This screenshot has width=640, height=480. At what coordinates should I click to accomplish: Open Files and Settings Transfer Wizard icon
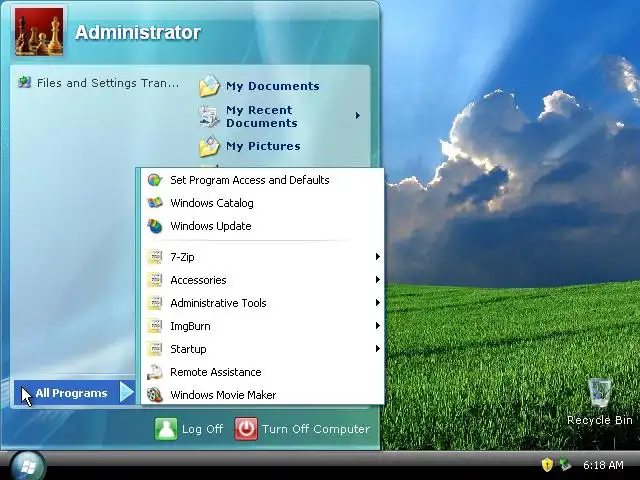[24, 82]
